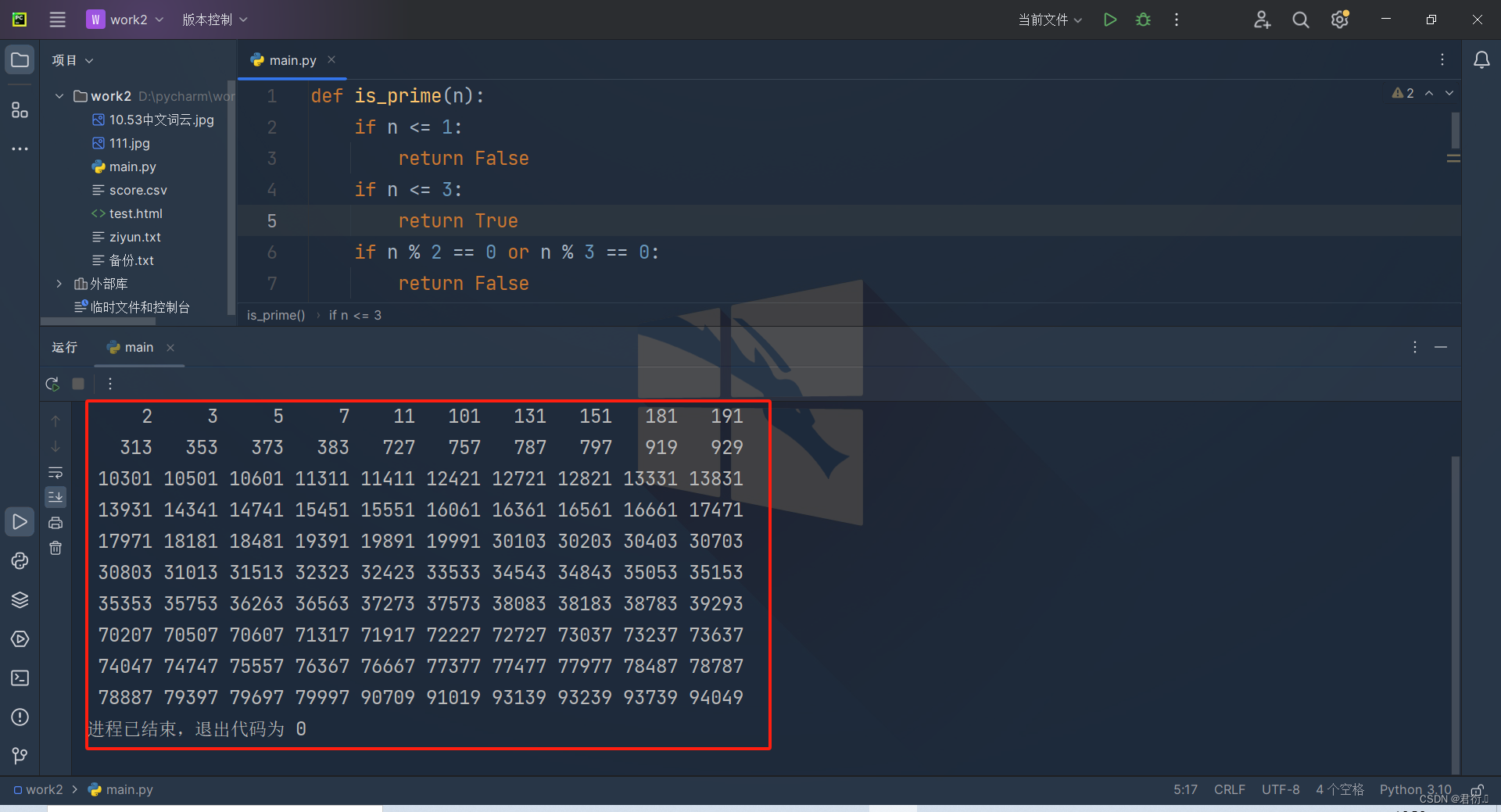The image size is (1501, 812).
Task: Click down the stack trace arrow
Action: [x=56, y=446]
